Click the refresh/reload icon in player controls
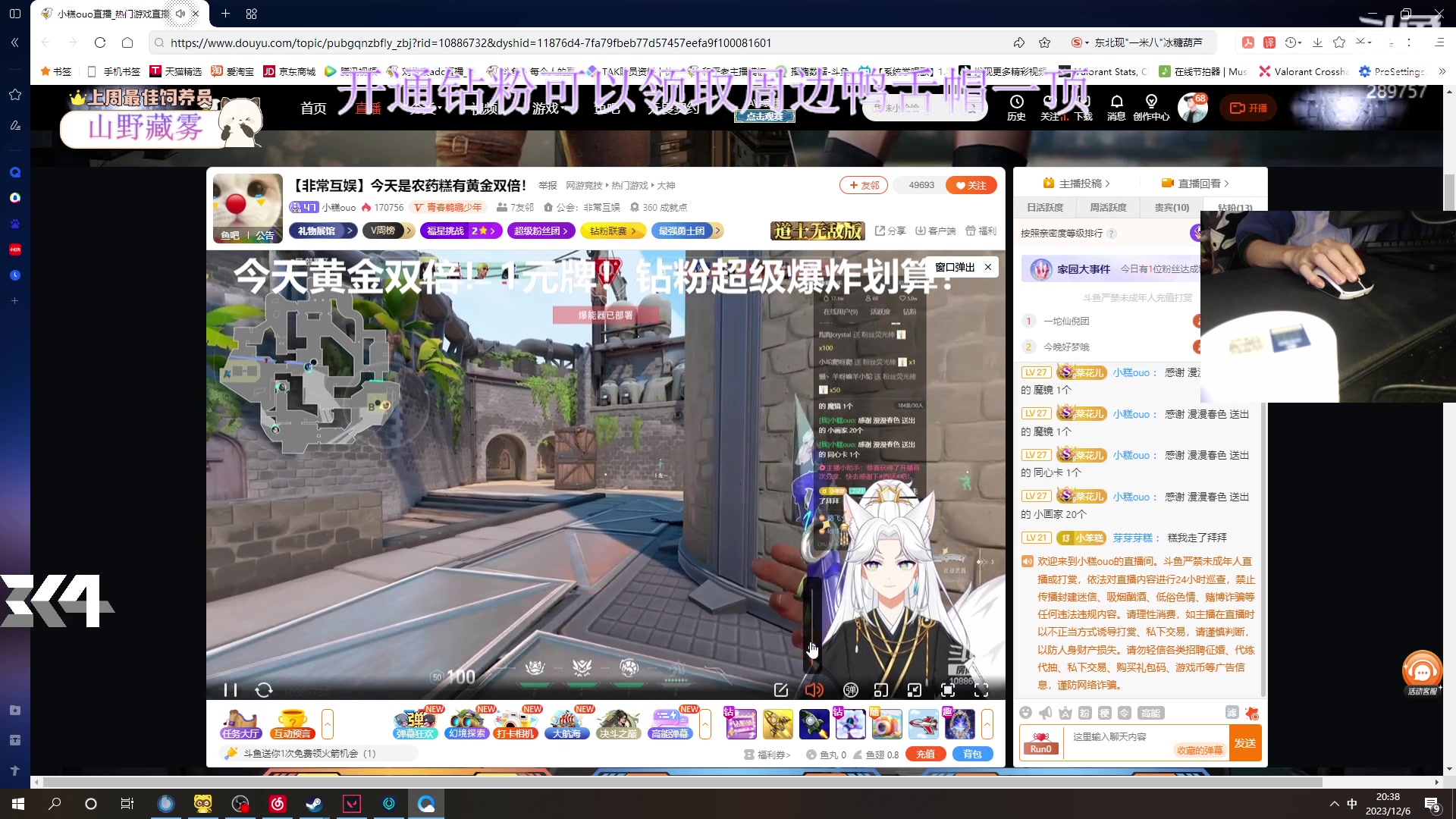The image size is (1456, 819). click(264, 690)
